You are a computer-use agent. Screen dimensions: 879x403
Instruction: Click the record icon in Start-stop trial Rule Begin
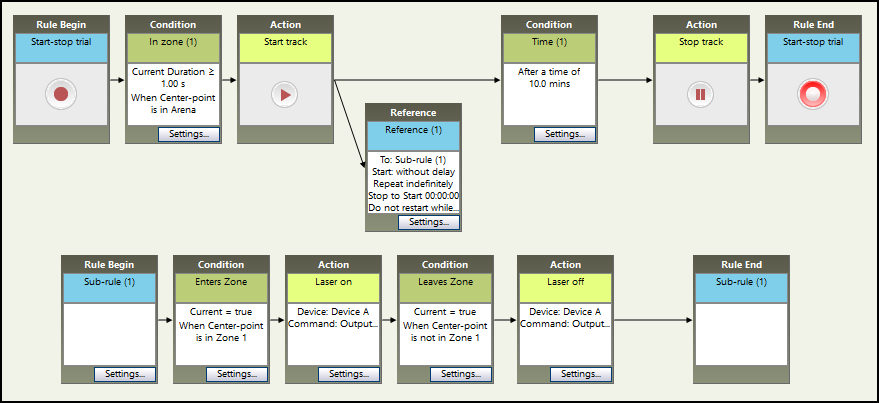click(x=61, y=94)
